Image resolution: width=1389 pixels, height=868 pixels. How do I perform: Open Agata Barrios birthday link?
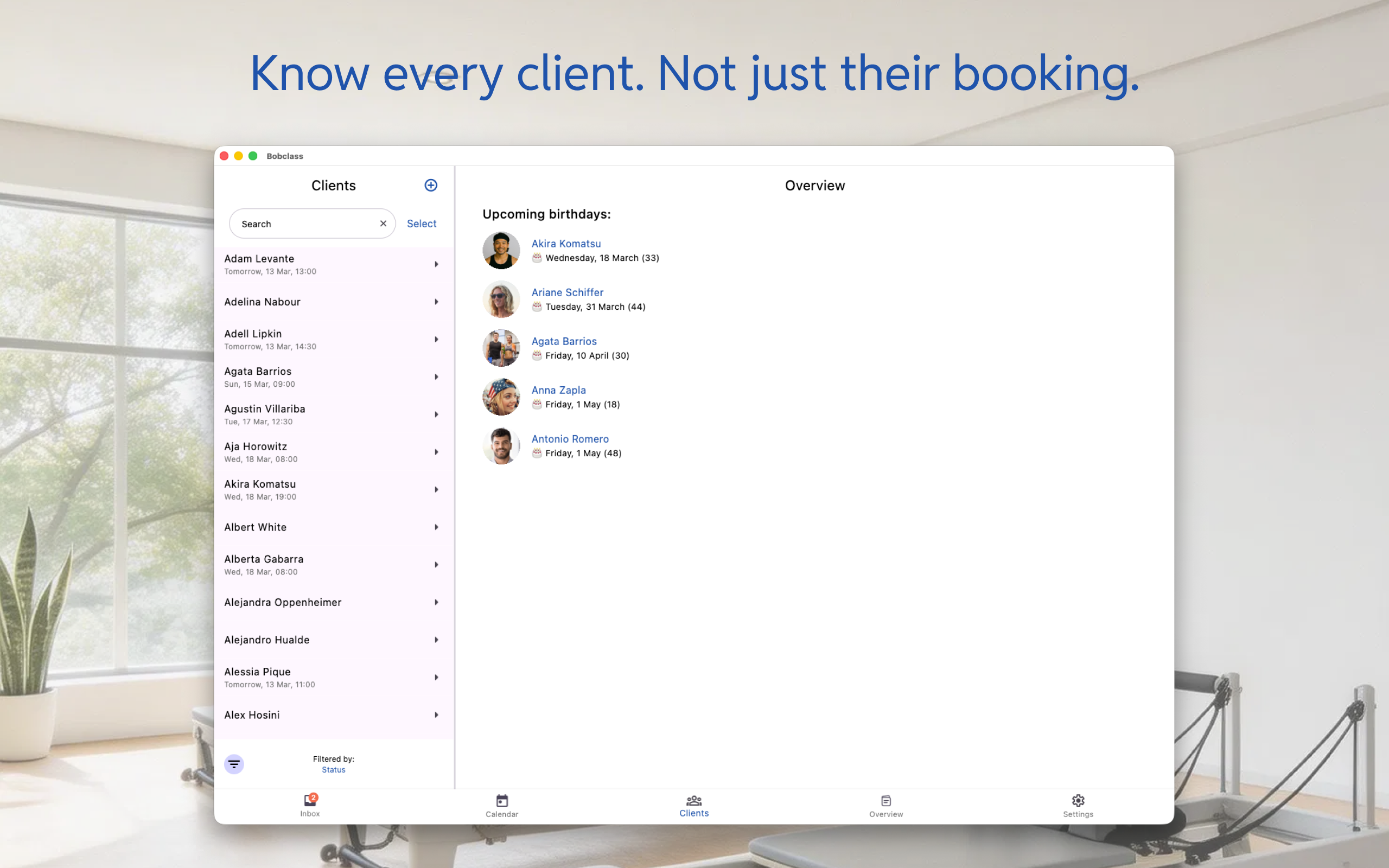(564, 341)
